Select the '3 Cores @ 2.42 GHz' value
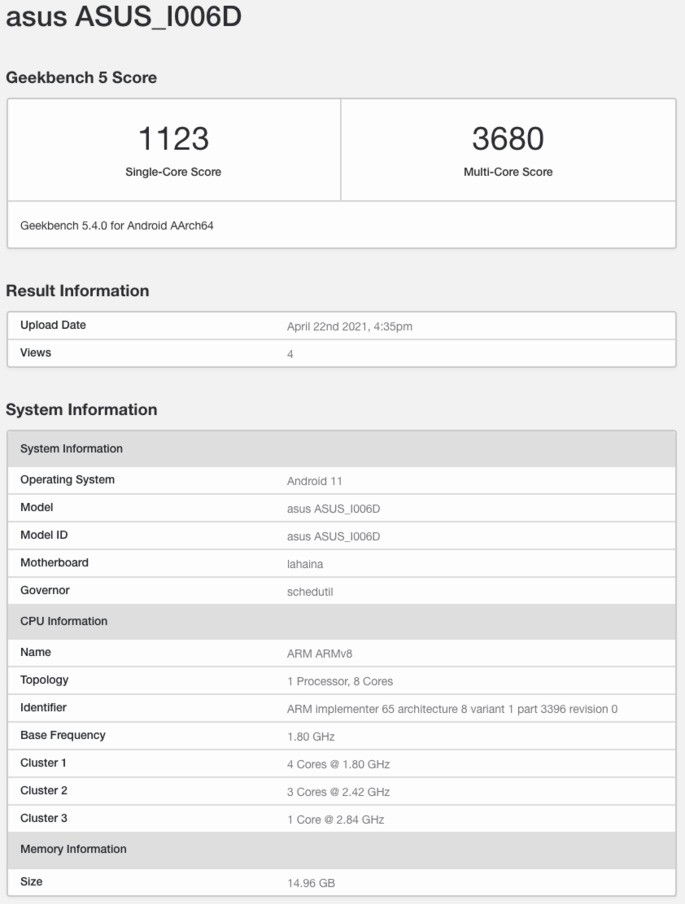The image size is (685, 904). tap(338, 792)
